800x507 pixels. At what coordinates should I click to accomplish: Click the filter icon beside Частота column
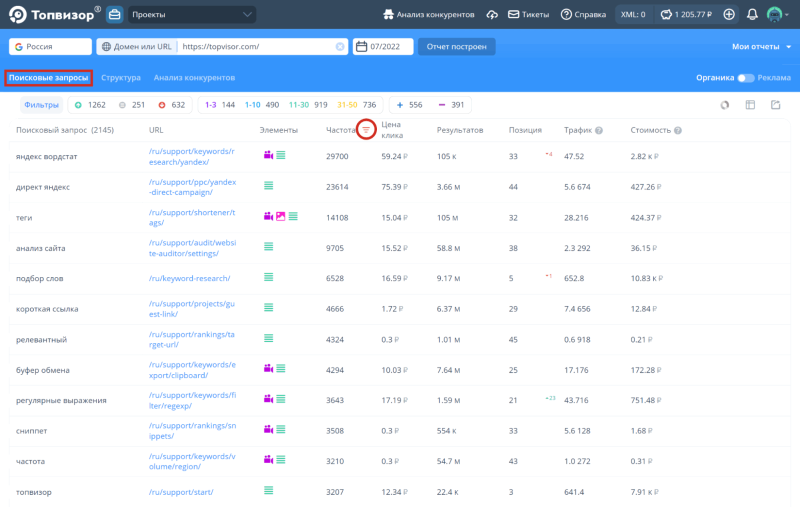(367, 130)
